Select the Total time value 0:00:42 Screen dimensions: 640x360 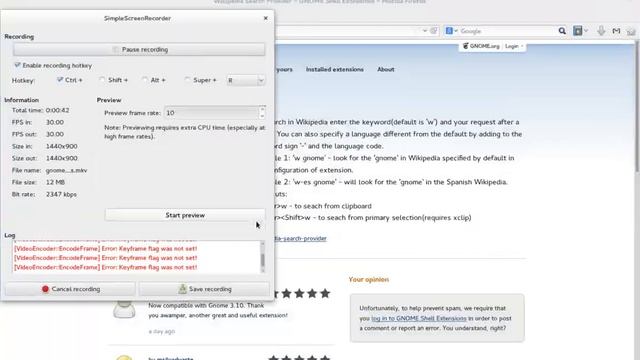coord(58,110)
